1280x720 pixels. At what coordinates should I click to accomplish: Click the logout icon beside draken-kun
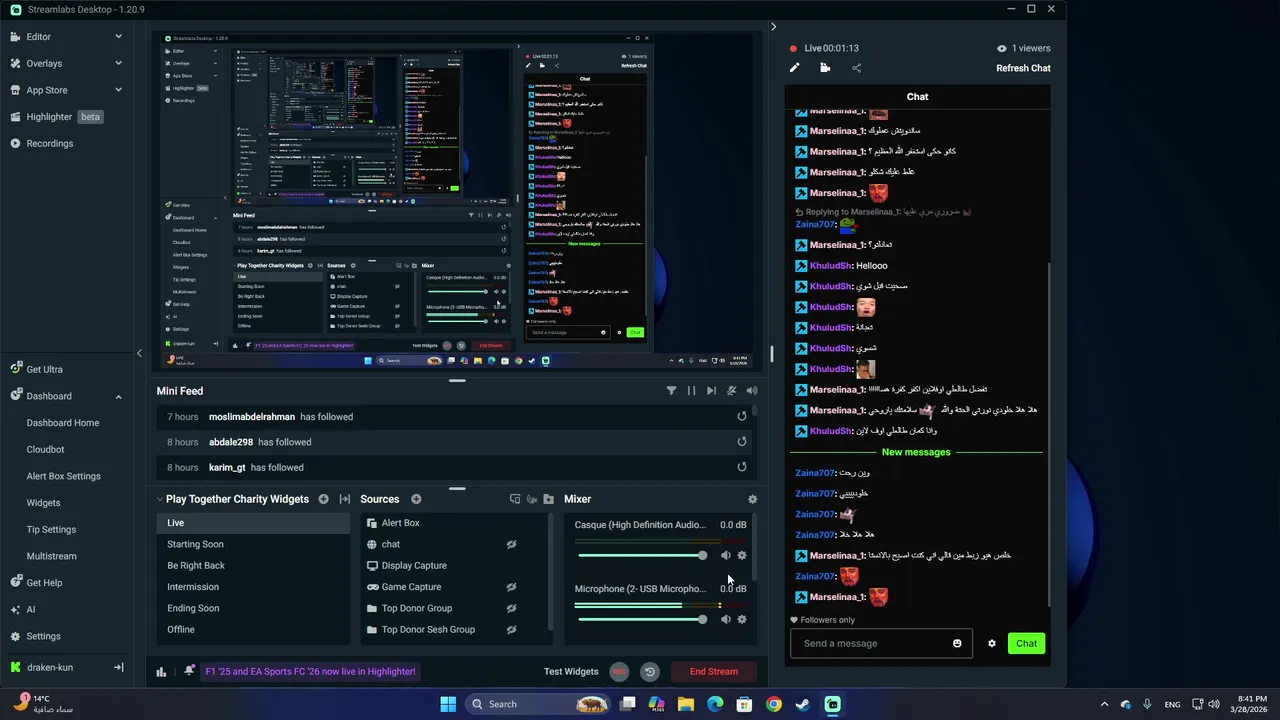(x=118, y=667)
